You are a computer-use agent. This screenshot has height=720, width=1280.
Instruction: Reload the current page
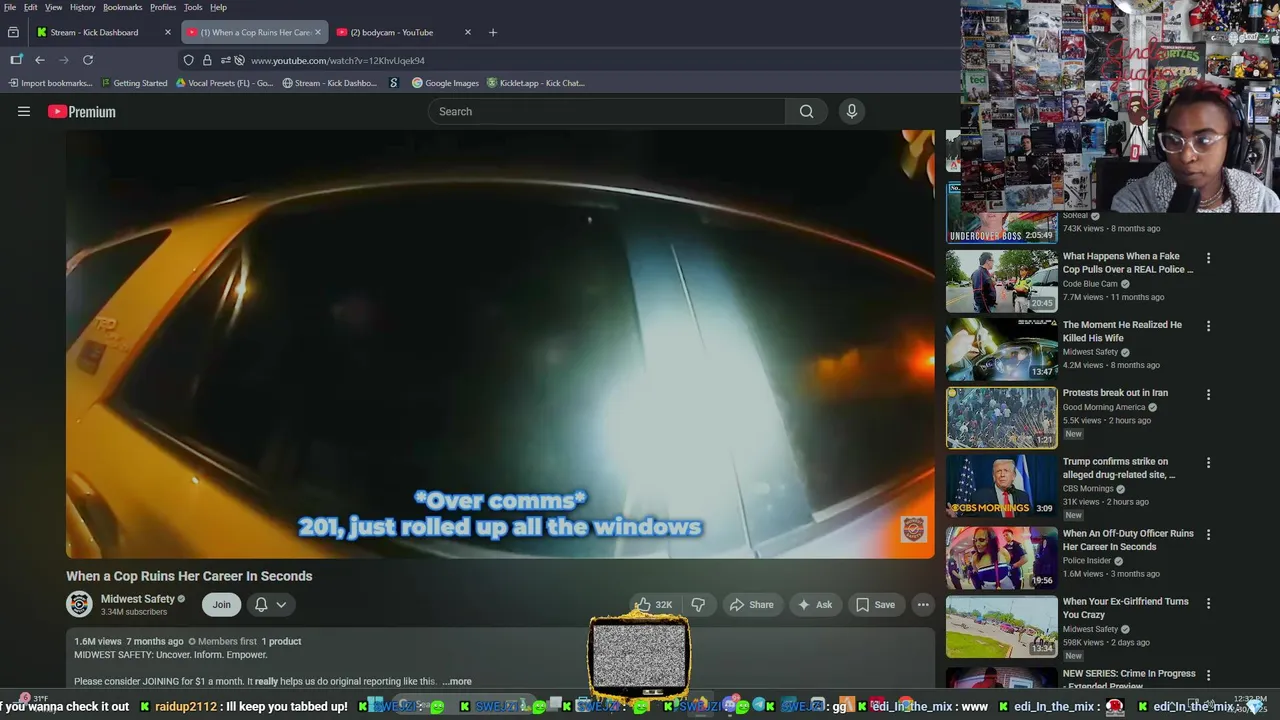pos(88,60)
